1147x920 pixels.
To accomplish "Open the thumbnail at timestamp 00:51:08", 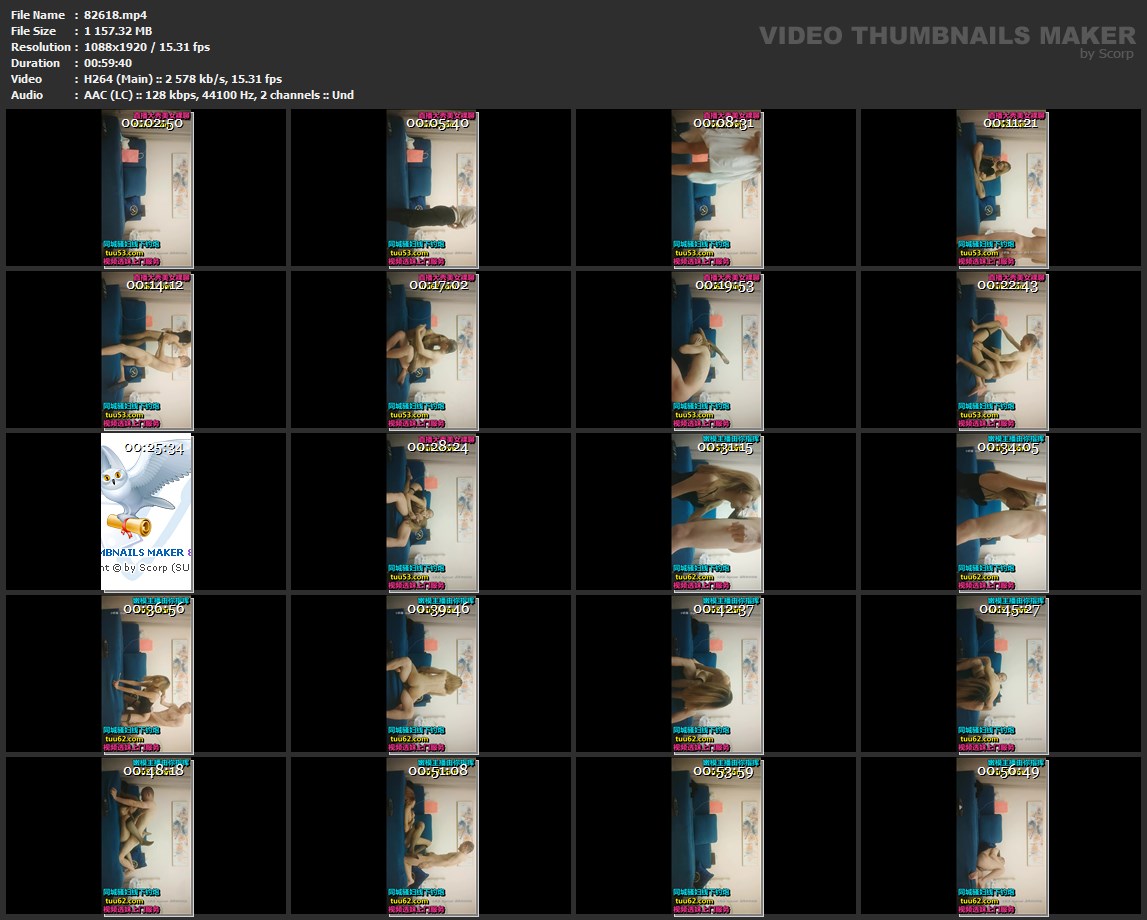I will (x=432, y=836).
